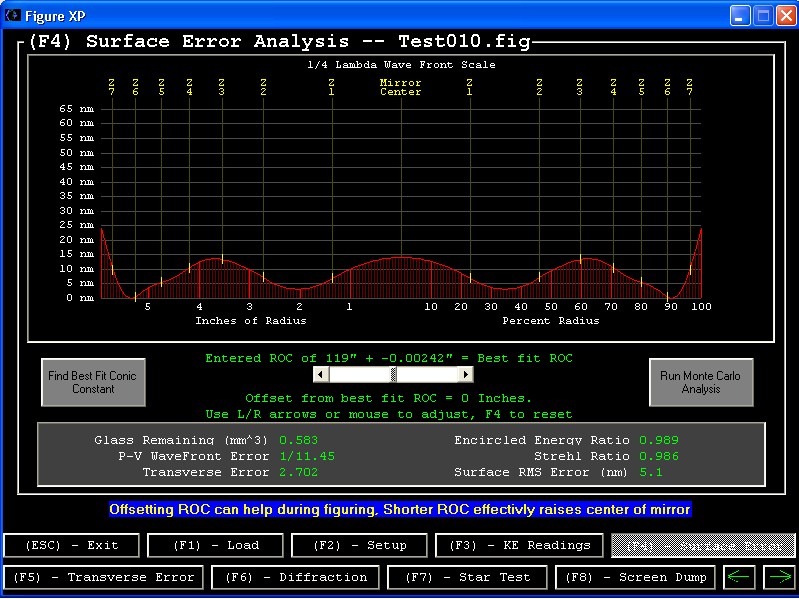The image size is (799, 599).
Task: Click the Find Best Fit Conic Constant button
Action: pyautogui.click(x=93, y=383)
